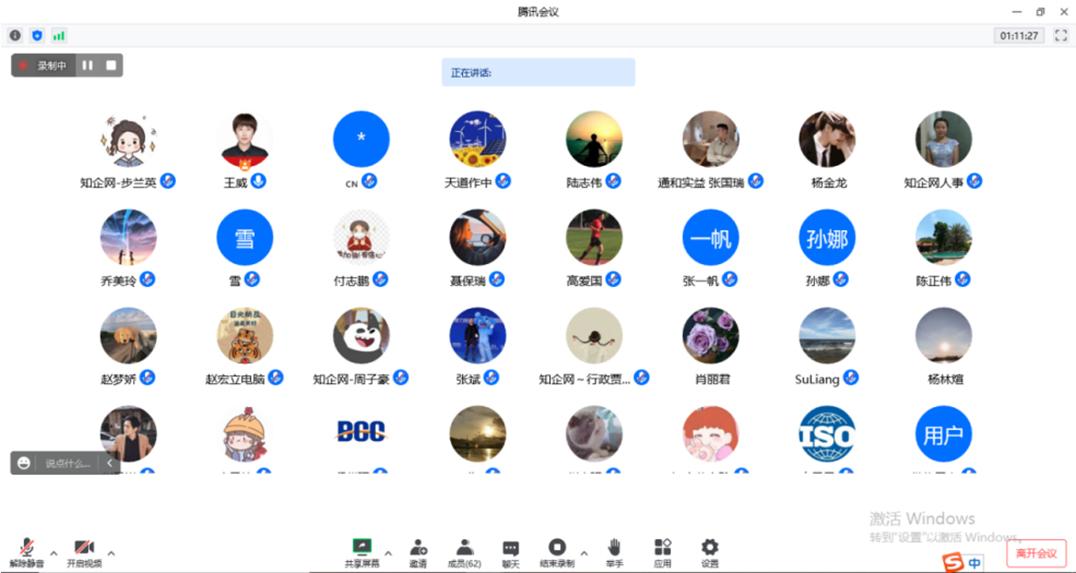This screenshot has width=1076, height=573.
Task: Type in the 说点什么 chat input field
Action: click(x=67, y=463)
